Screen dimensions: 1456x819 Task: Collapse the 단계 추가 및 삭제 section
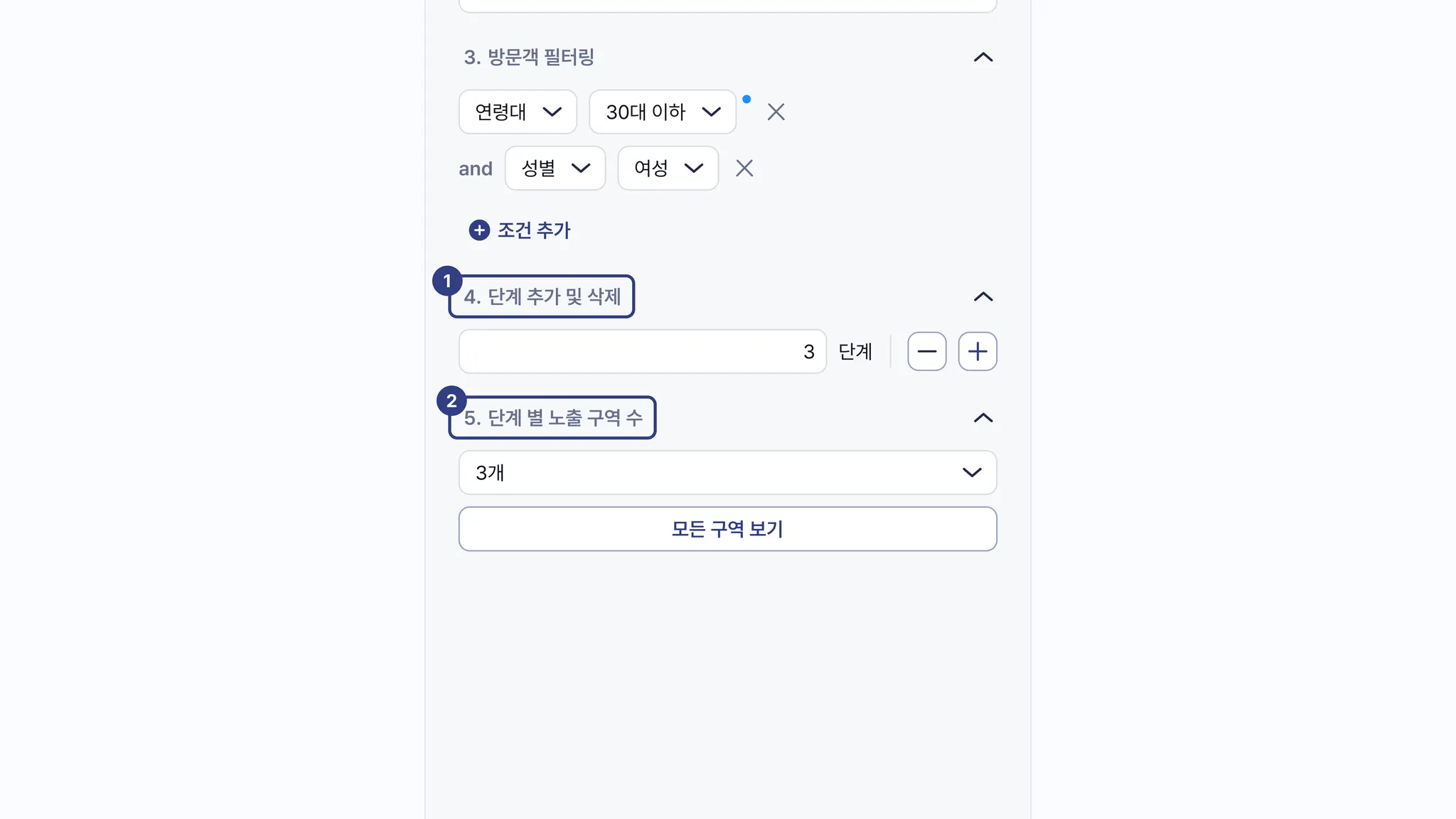(983, 297)
